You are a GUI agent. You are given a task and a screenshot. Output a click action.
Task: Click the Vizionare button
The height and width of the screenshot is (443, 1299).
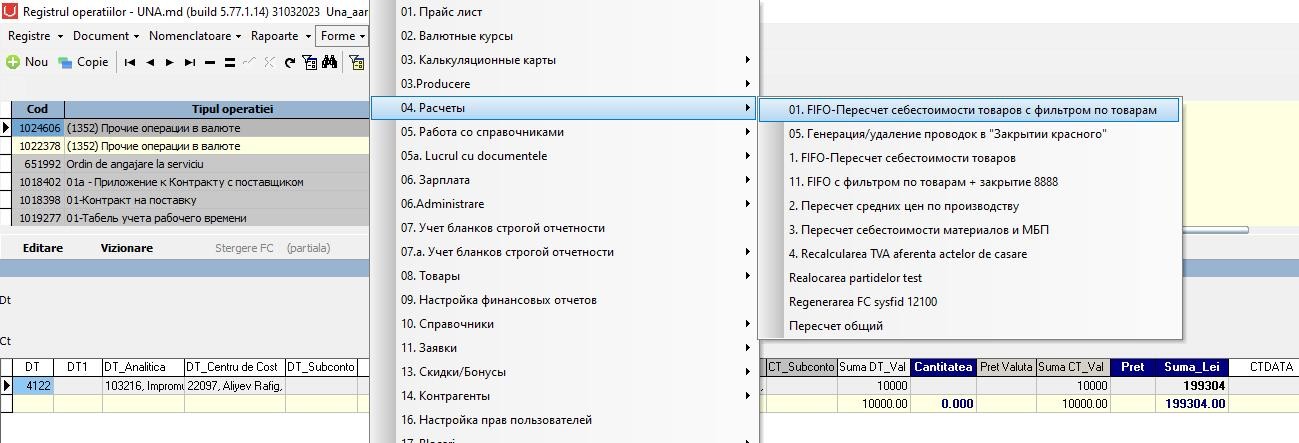tap(127, 248)
